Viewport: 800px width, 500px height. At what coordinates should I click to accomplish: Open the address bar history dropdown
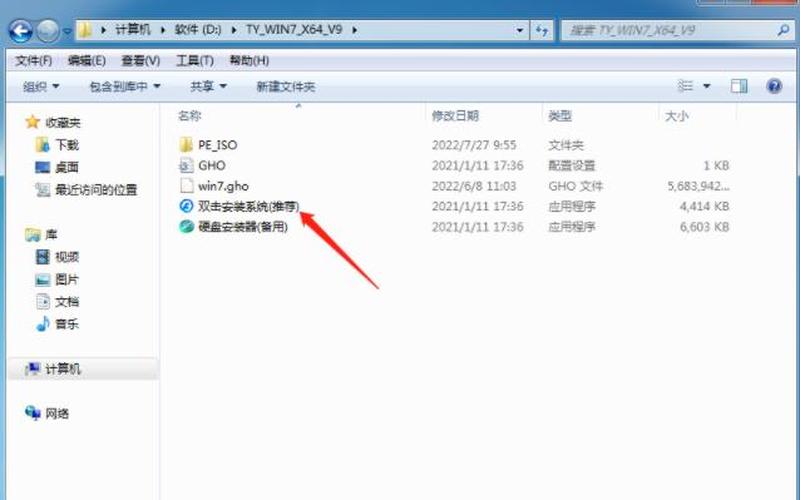pos(519,31)
